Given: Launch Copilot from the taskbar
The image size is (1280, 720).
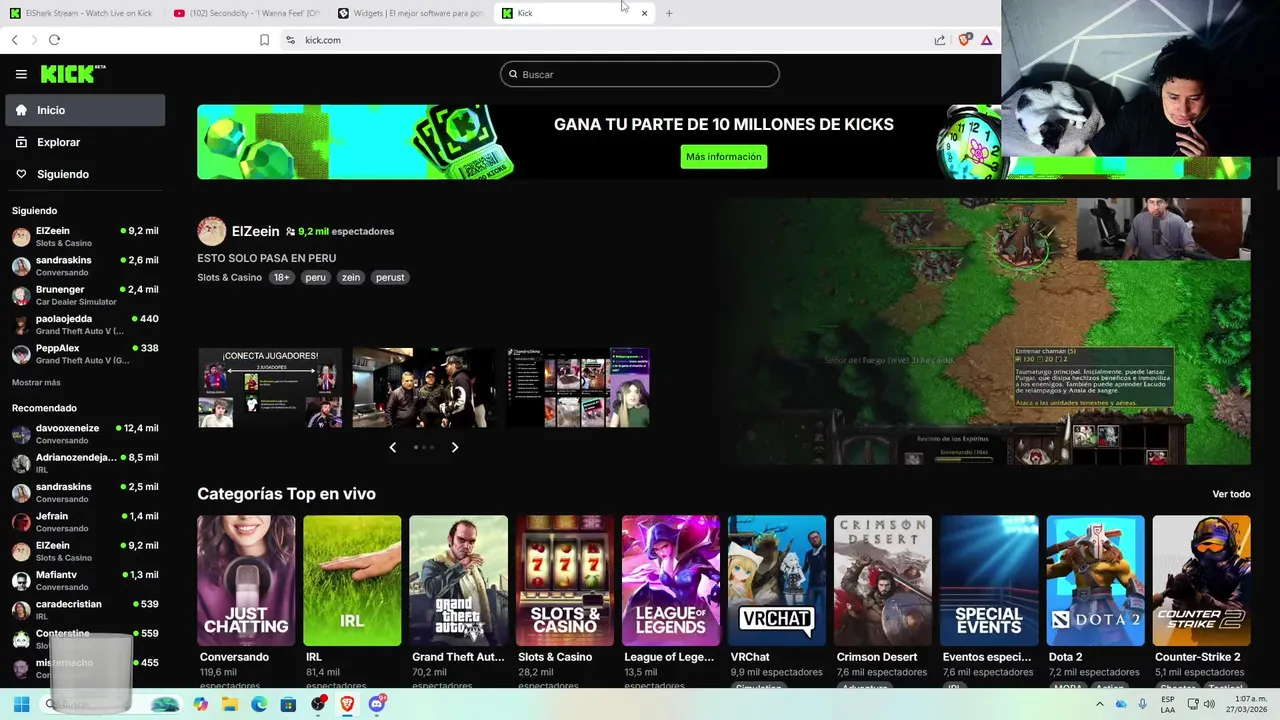Looking at the screenshot, I should [201, 704].
